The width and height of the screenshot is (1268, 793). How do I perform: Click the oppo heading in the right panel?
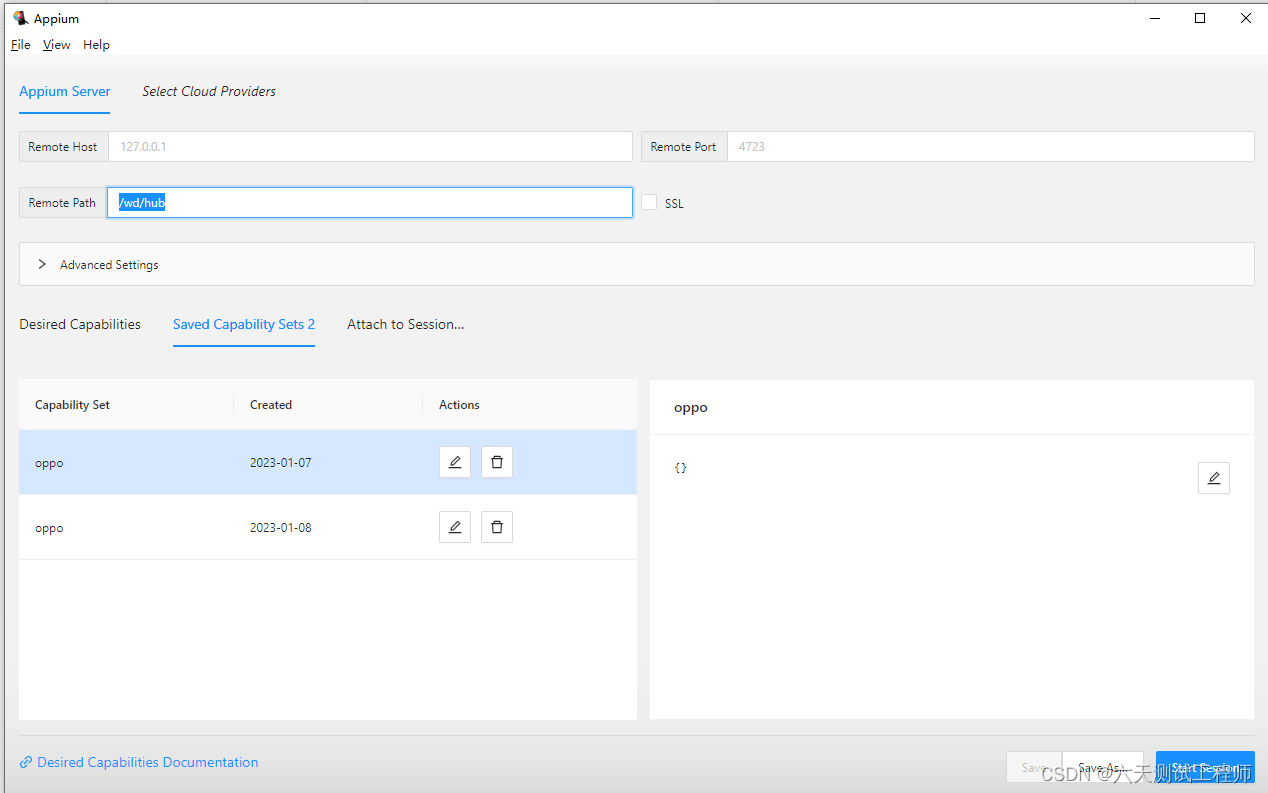691,408
